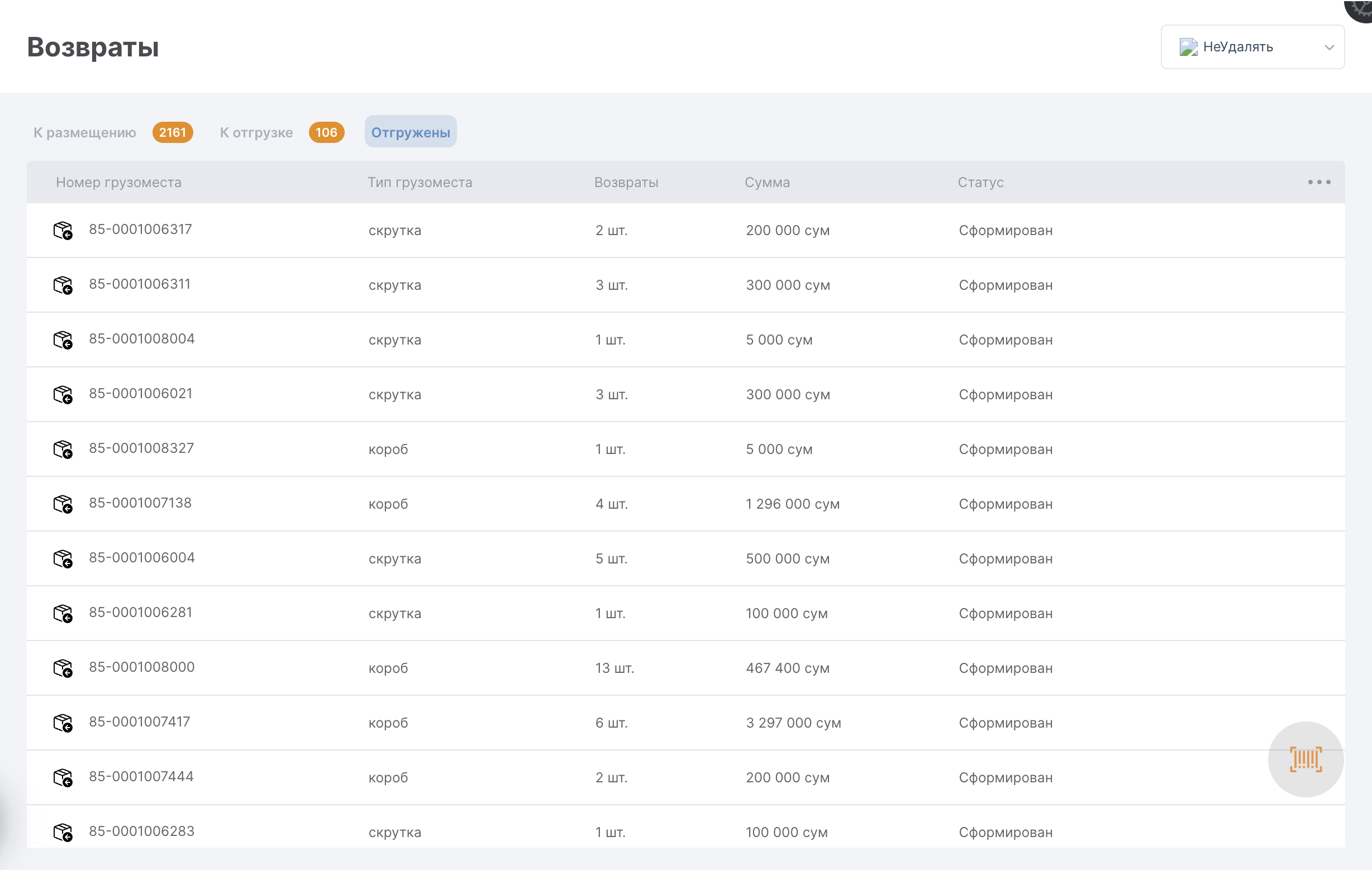
Task: Click the box icon next to 85-0001006004
Action: (x=63, y=558)
